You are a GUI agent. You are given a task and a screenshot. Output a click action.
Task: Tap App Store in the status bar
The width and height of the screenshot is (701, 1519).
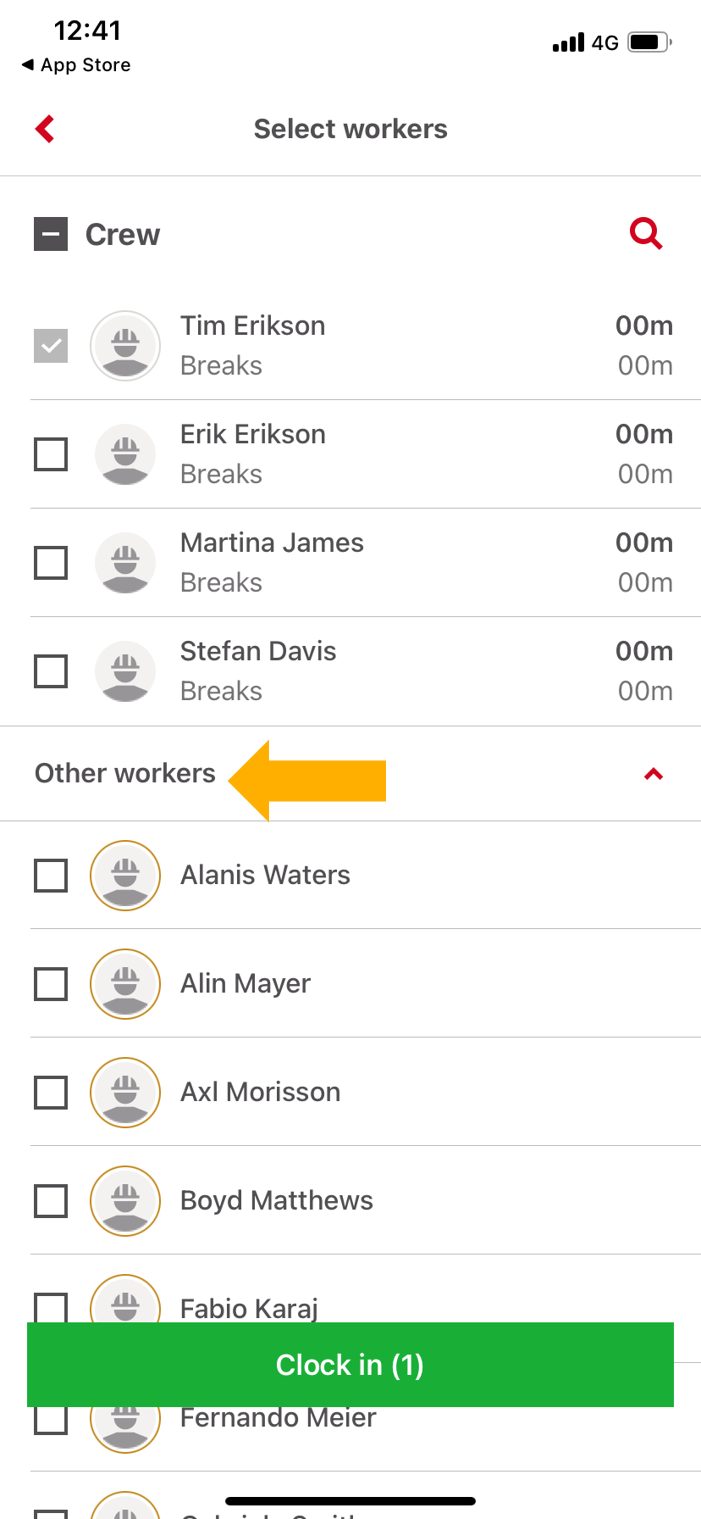pyautogui.click(x=75, y=65)
